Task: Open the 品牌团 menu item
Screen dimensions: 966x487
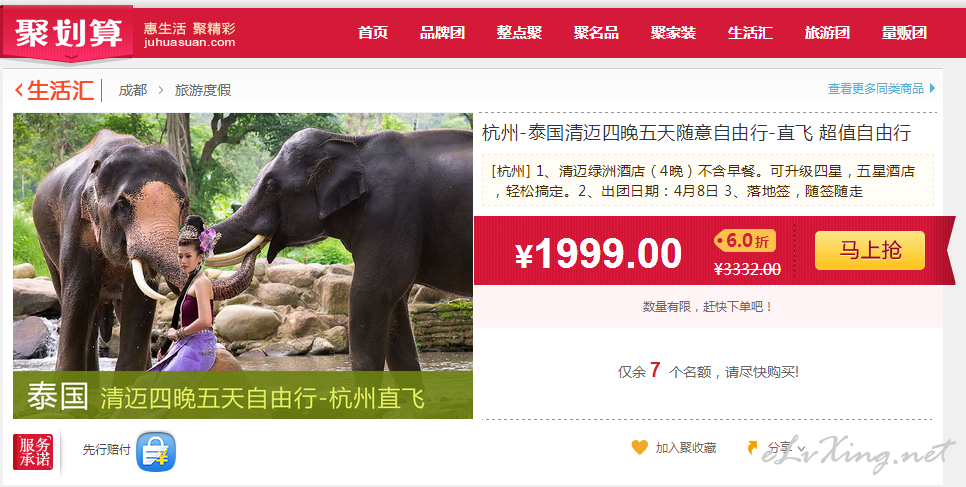Action: pos(442,33)
